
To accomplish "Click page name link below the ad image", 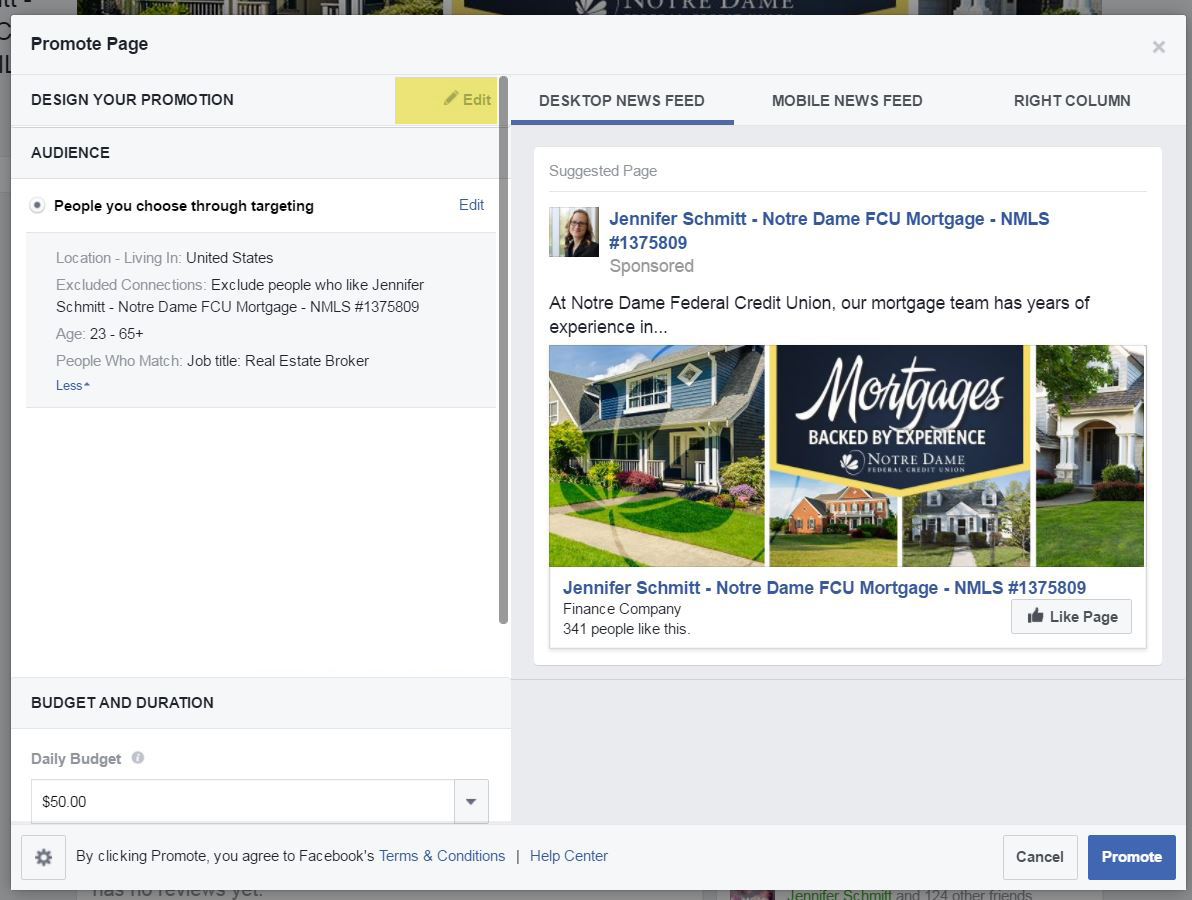I will tap(824, 588).
